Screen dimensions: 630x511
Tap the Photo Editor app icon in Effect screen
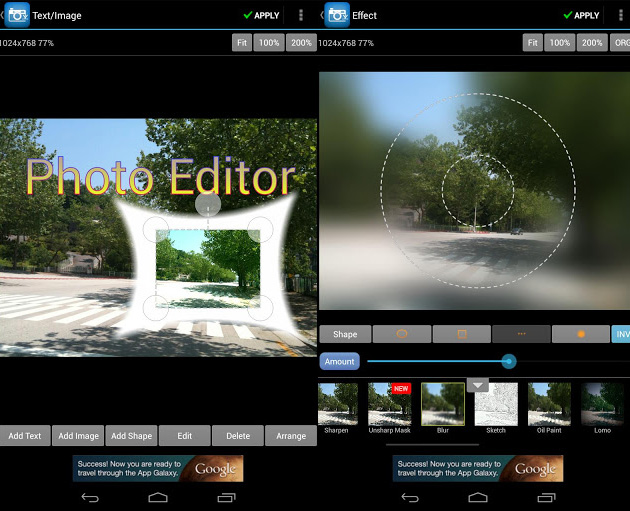pos(337,15)
